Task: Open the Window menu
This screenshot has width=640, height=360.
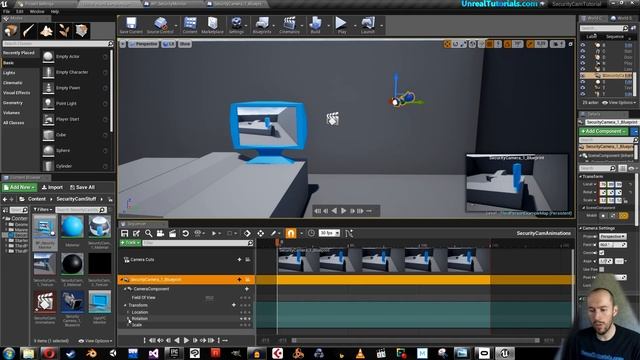Action: pyautogui.click(x=37, y=11)
